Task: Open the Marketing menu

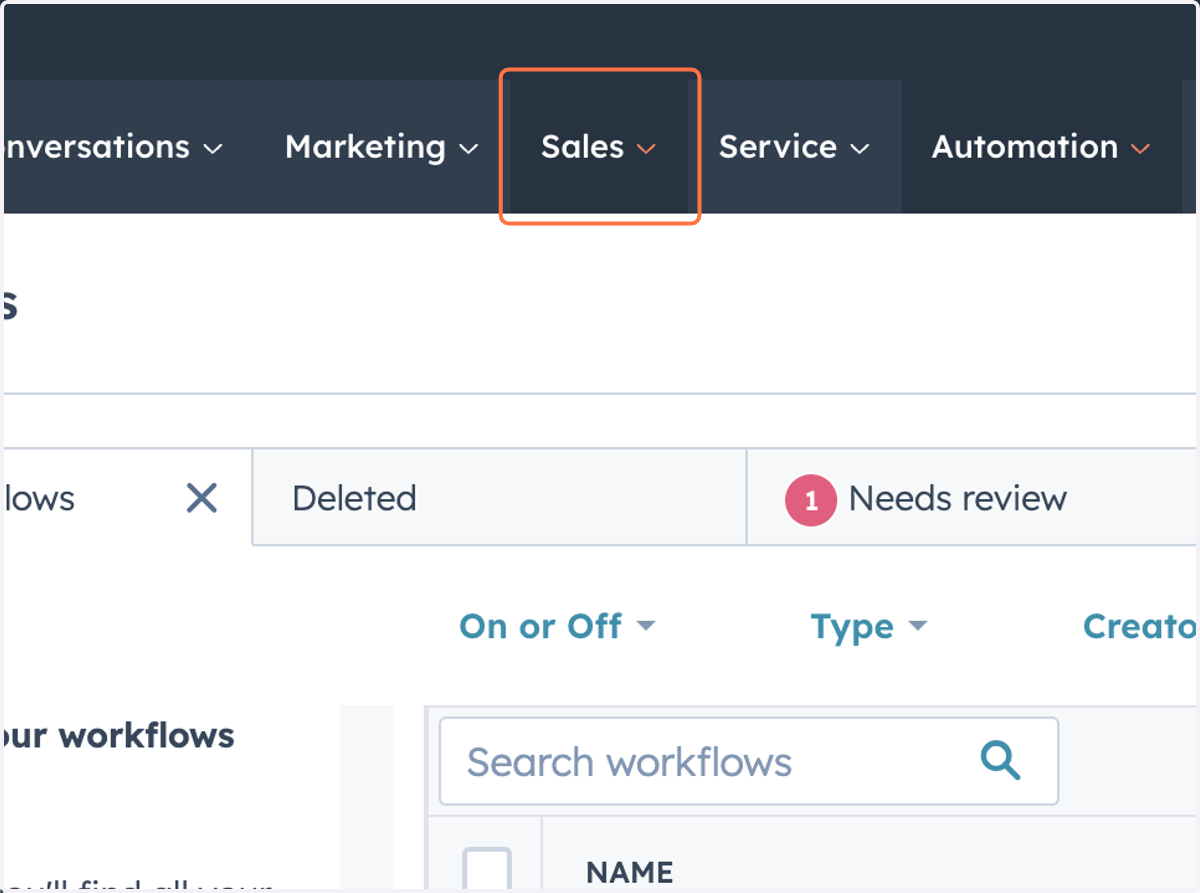Action: point(381,147)
